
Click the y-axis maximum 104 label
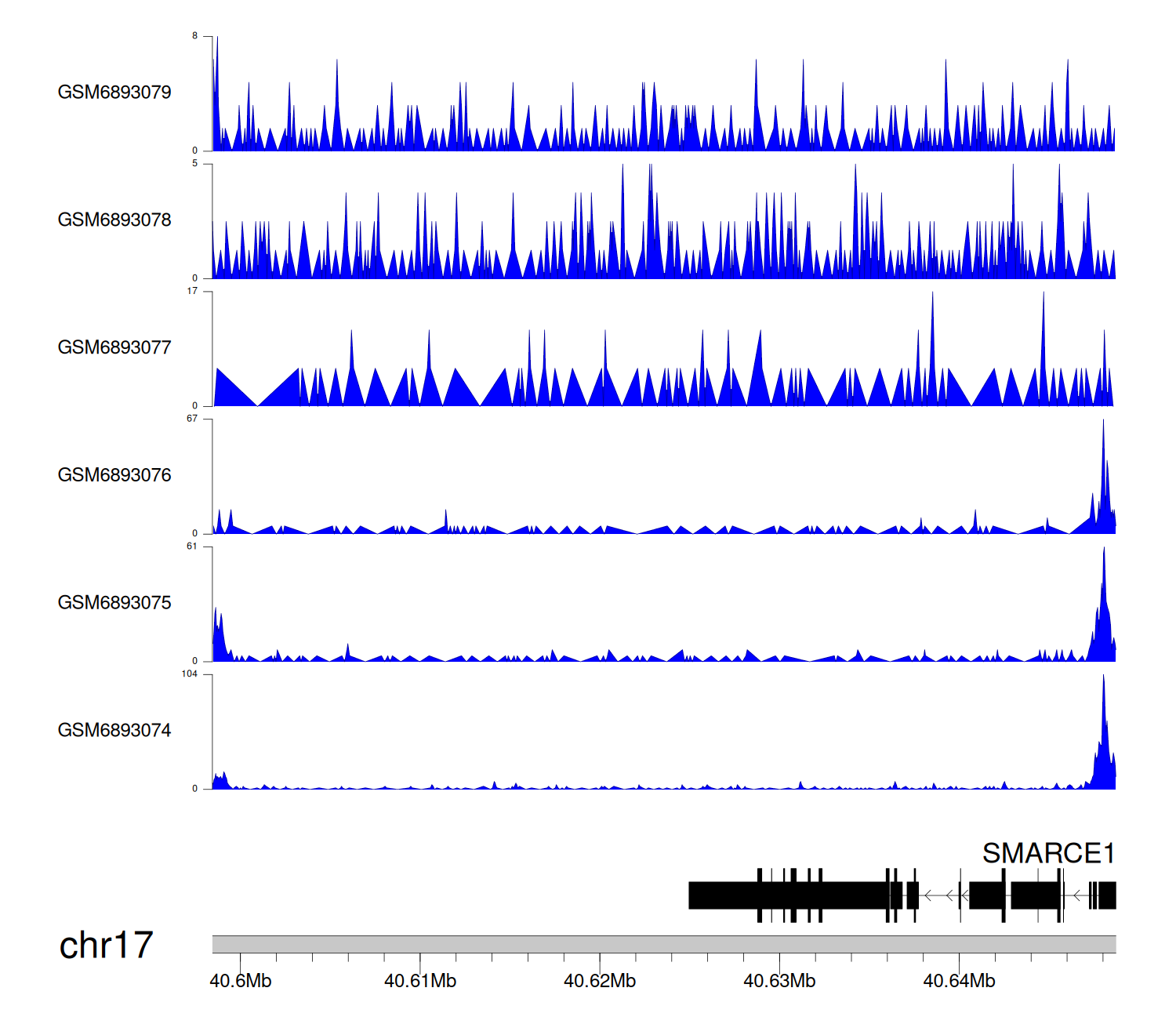[190, 674]
